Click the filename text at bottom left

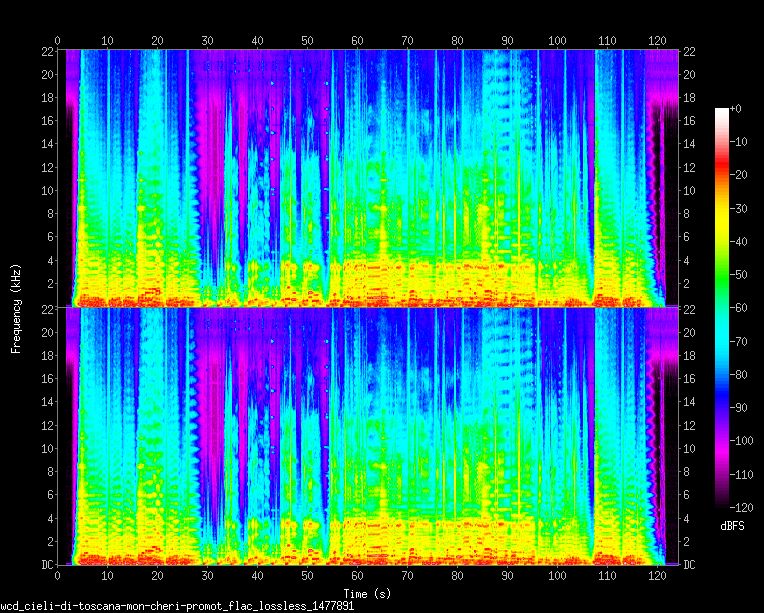pos(177,606)
